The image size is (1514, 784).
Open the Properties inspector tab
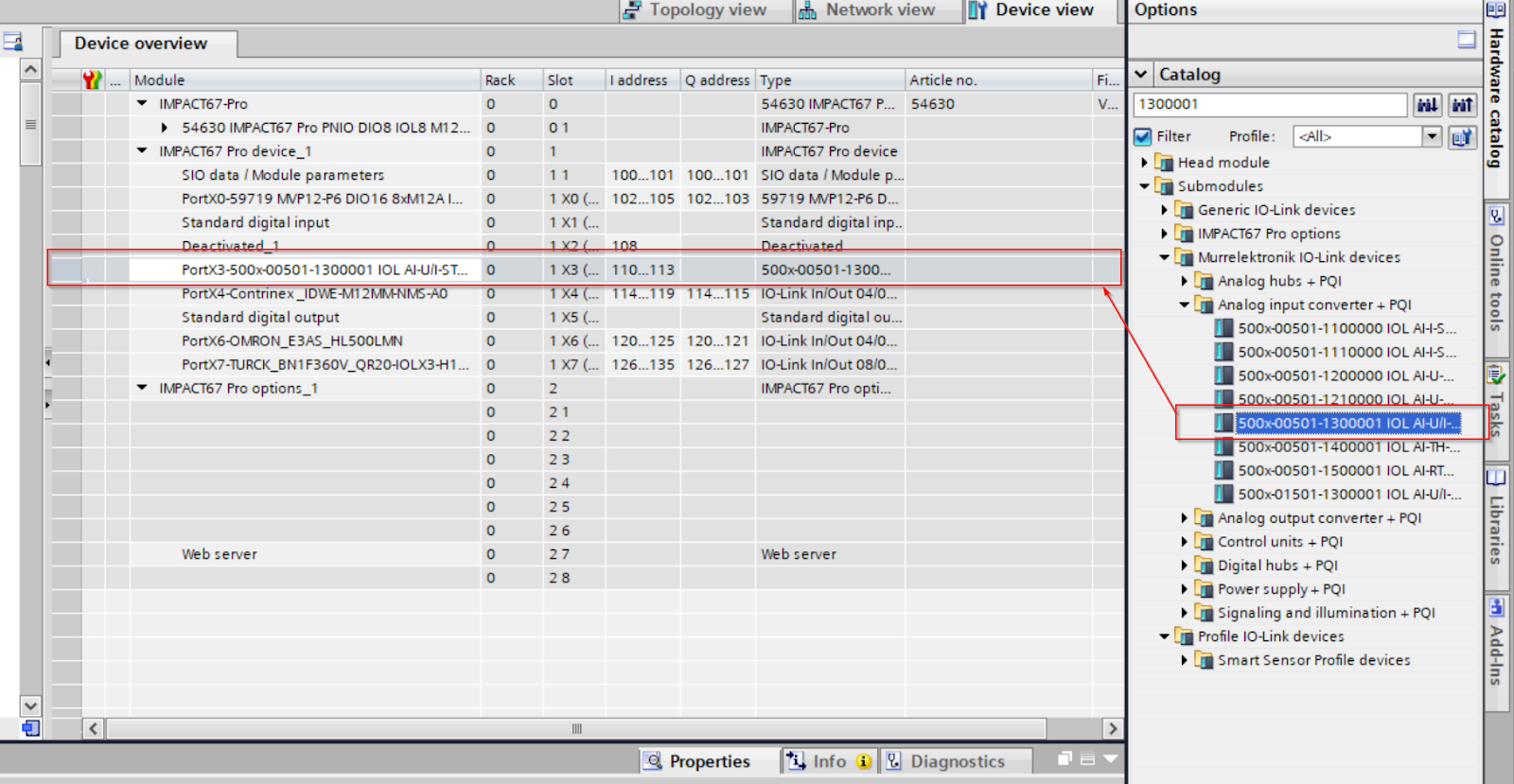[710, 761]
